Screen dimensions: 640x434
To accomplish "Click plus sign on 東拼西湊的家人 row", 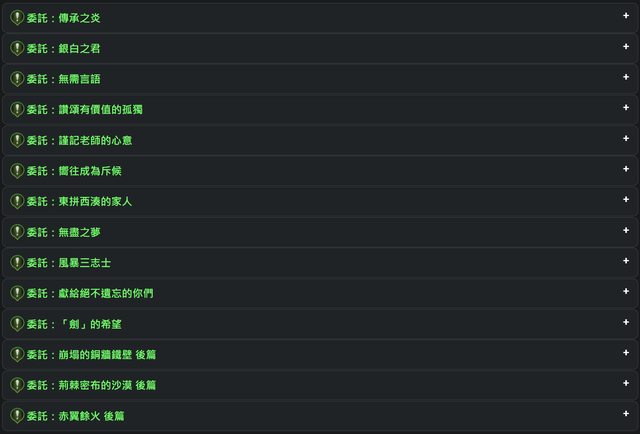I will pos(626,201).
